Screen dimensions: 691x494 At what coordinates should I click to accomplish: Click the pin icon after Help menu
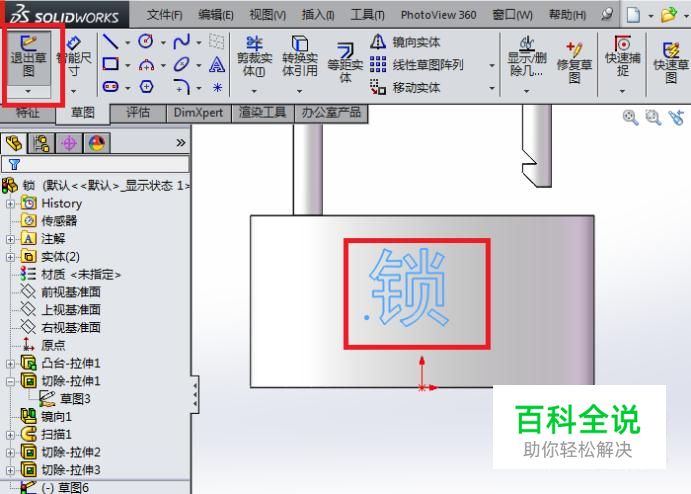[x=607, y=14]
